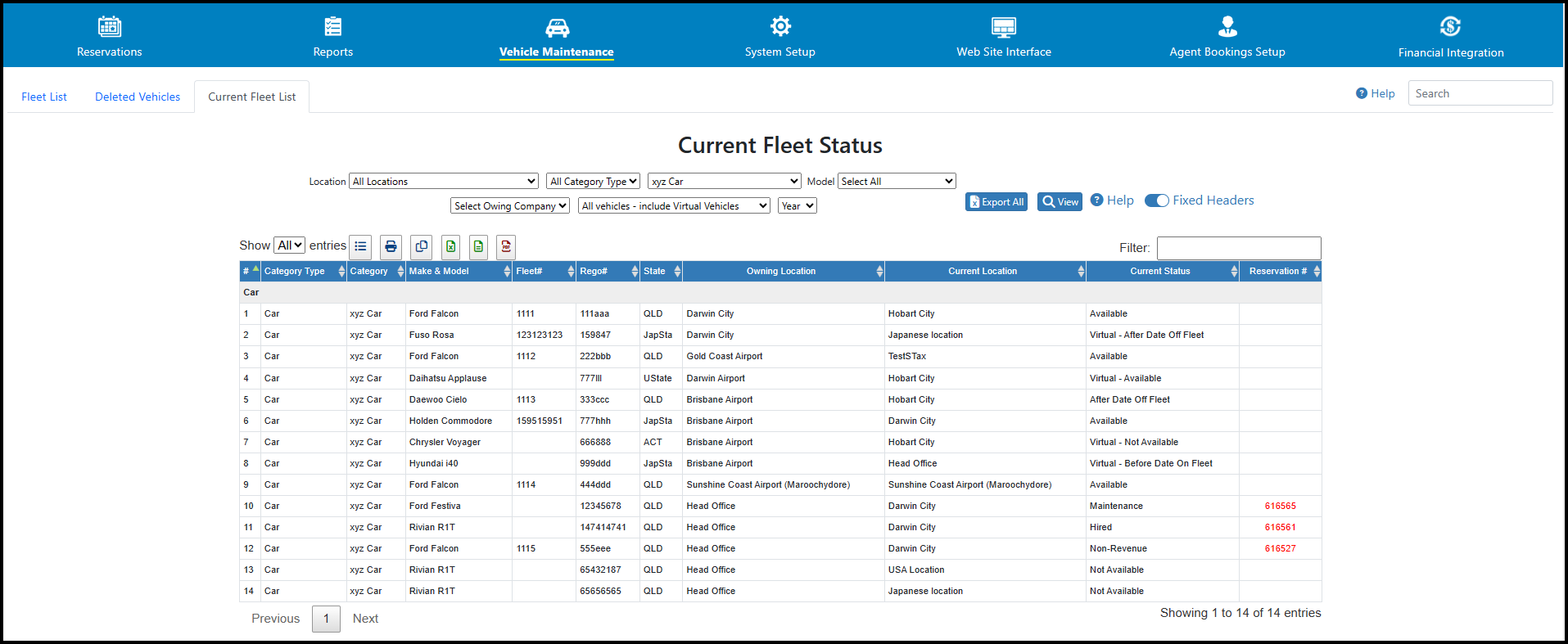The height and width of the screenshot is (644, 1568).
Task: Open the Financial Integration dollar icon
Action: (1450, 26)
